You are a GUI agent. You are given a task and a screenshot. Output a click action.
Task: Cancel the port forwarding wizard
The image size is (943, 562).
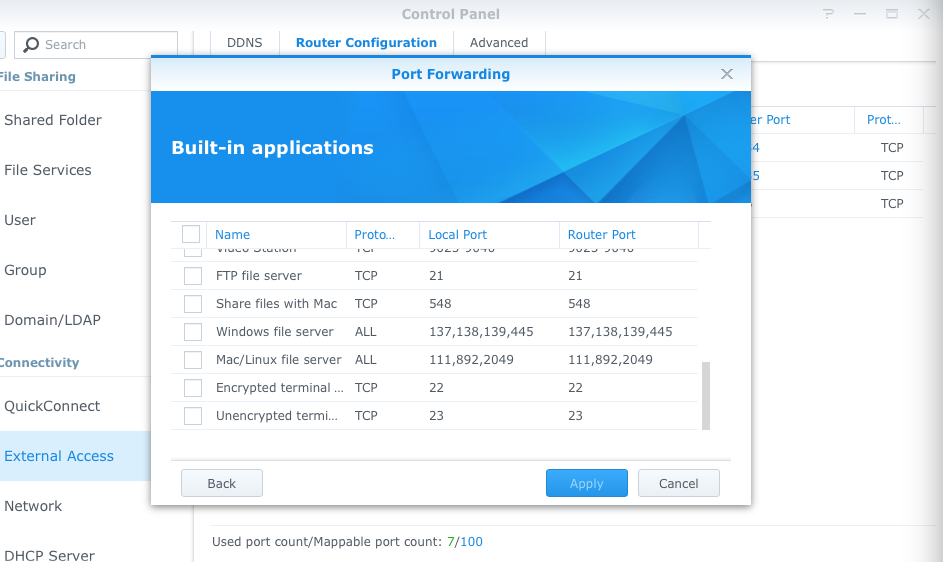tap(678, 484)
